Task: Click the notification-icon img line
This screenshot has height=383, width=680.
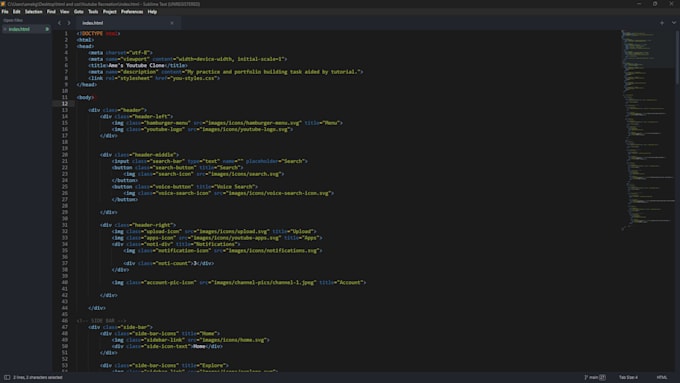Action: click(x=223, y=251)
